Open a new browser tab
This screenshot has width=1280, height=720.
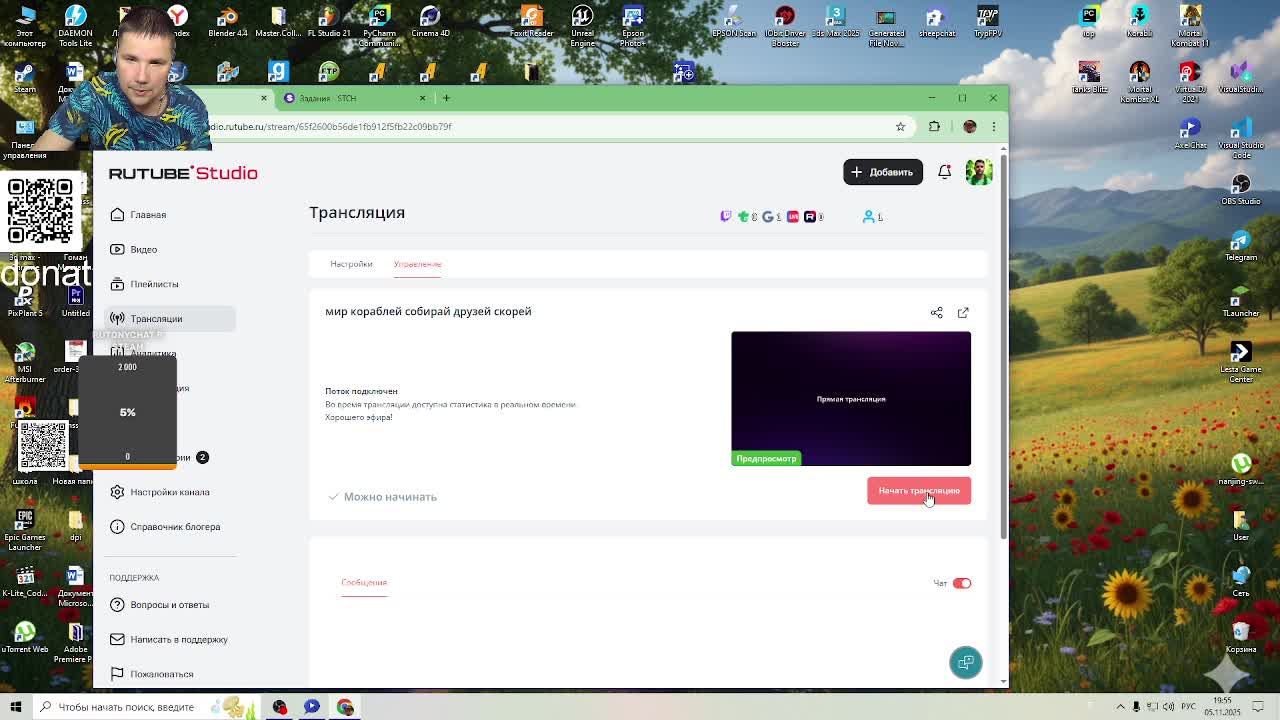446,98
